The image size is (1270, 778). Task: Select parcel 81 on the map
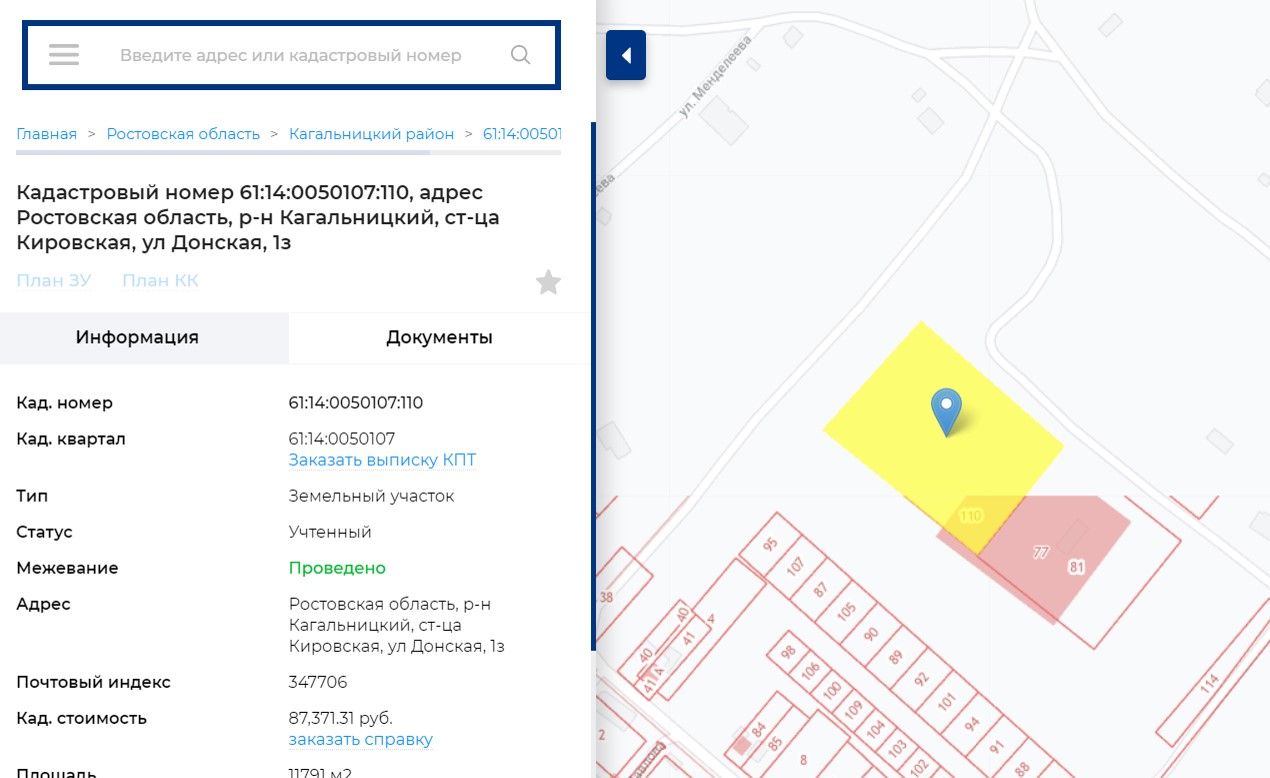point(1076,567)
